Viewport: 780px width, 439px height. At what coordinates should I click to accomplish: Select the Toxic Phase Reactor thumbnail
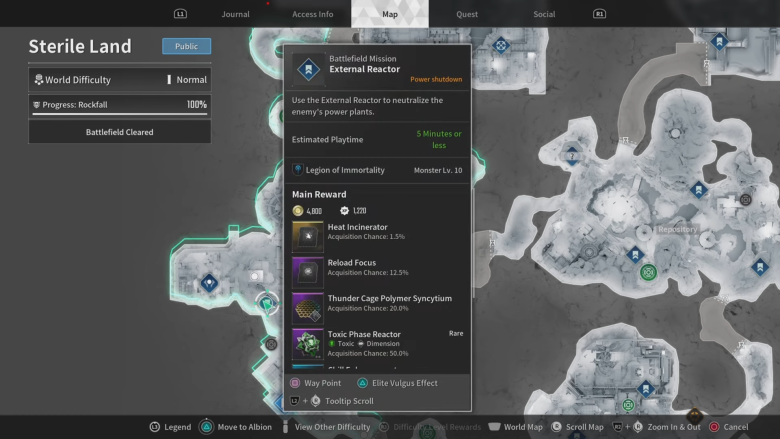pyautogui.click(x=307, y=344)
